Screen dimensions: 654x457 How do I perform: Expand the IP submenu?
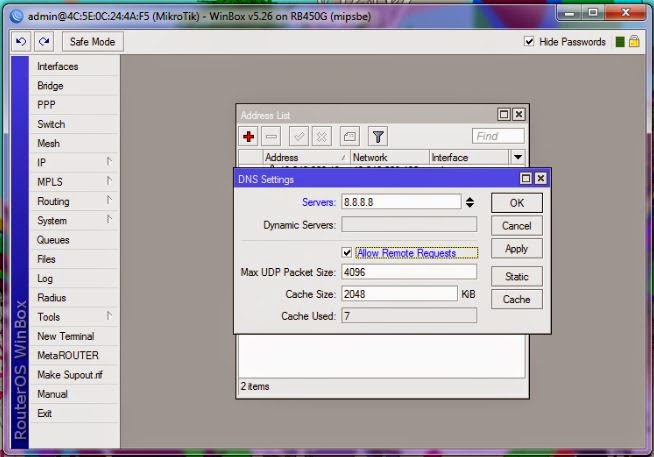(74, 162)
